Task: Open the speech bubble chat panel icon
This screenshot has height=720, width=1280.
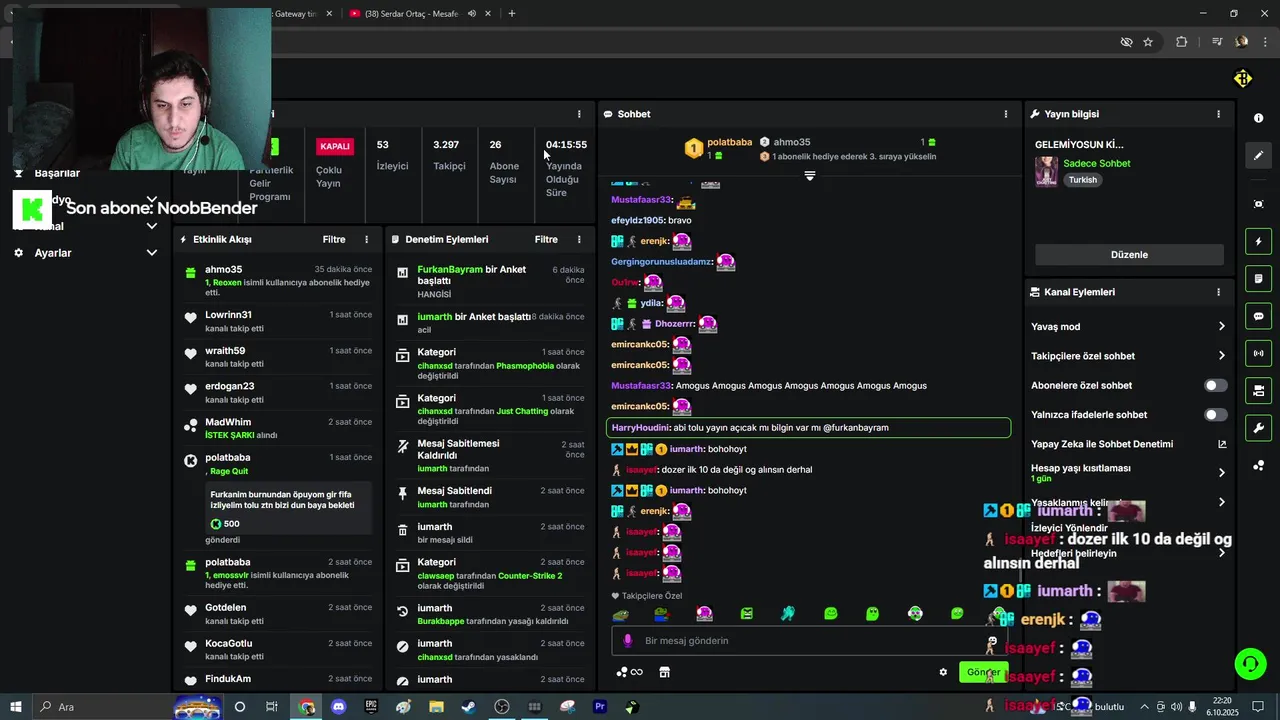Action: click(1258, 316)
